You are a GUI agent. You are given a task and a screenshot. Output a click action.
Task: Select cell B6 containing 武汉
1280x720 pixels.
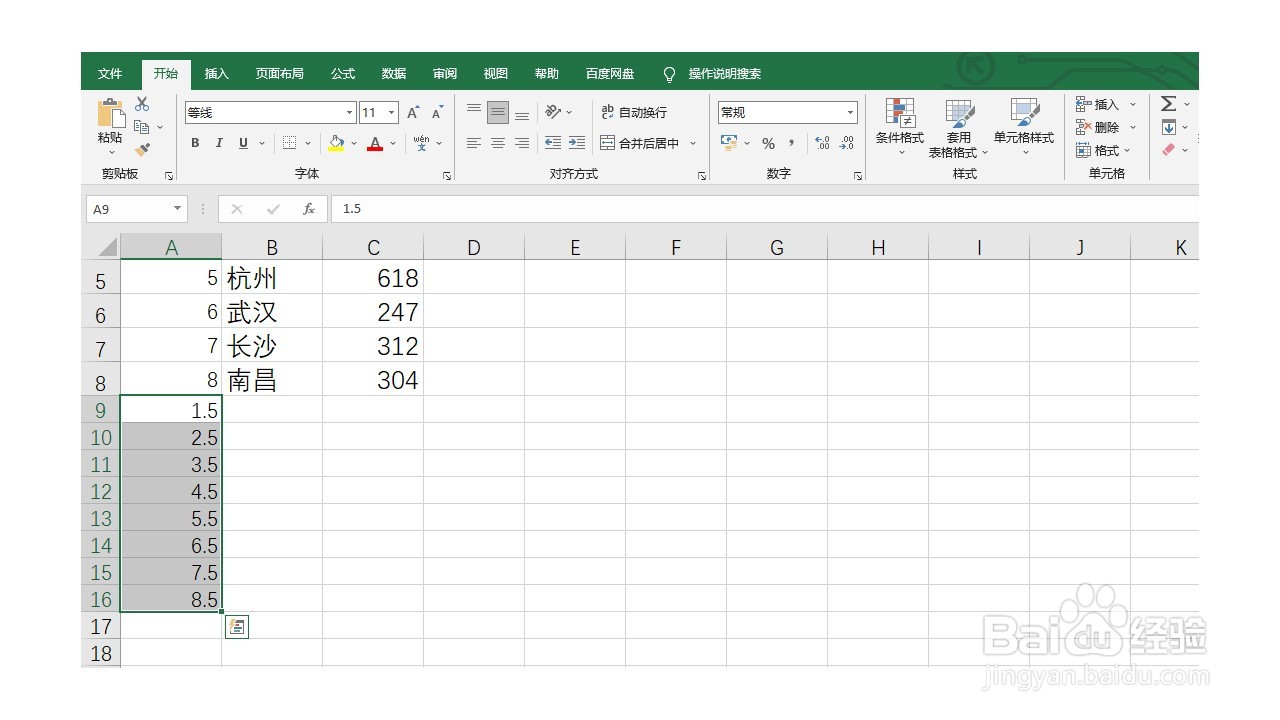click(272, 312)
